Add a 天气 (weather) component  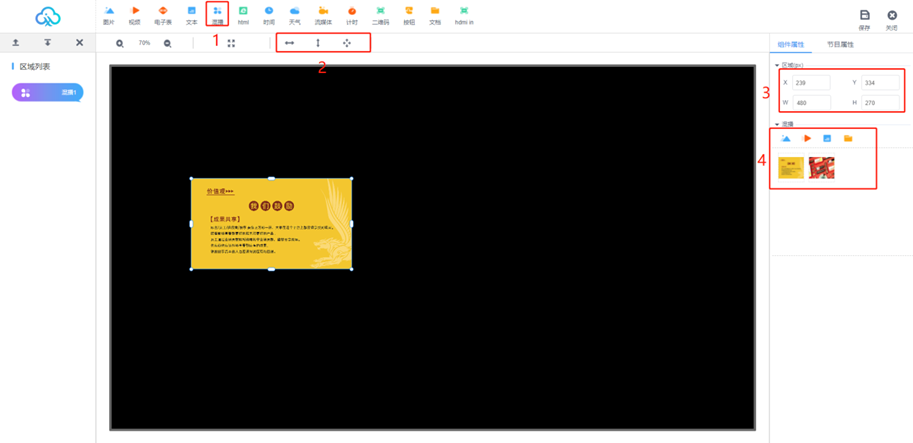click(x=295, y=14)
